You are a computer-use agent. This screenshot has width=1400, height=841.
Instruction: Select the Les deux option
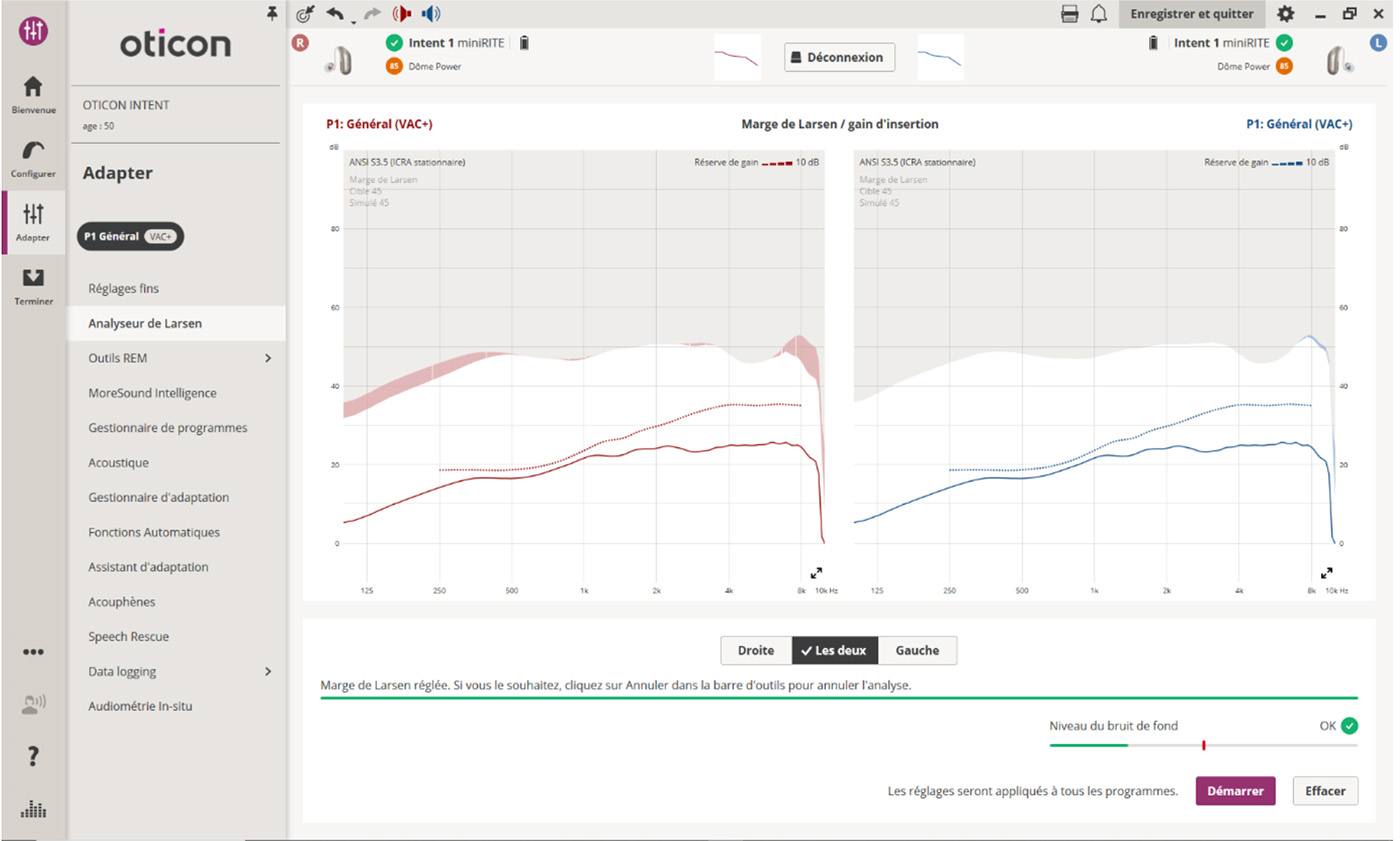tap(835, 650)
